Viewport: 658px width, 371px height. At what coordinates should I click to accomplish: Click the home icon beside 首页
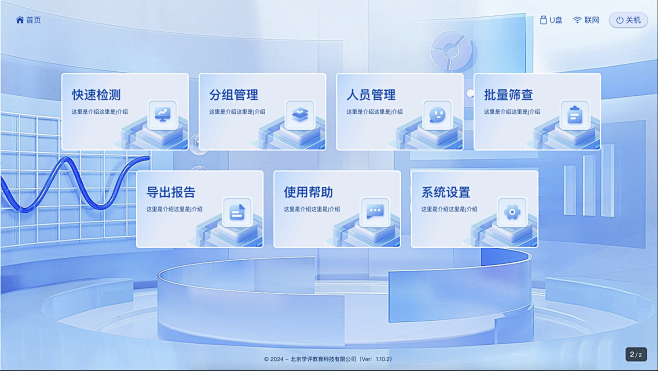tap(20, 20)
